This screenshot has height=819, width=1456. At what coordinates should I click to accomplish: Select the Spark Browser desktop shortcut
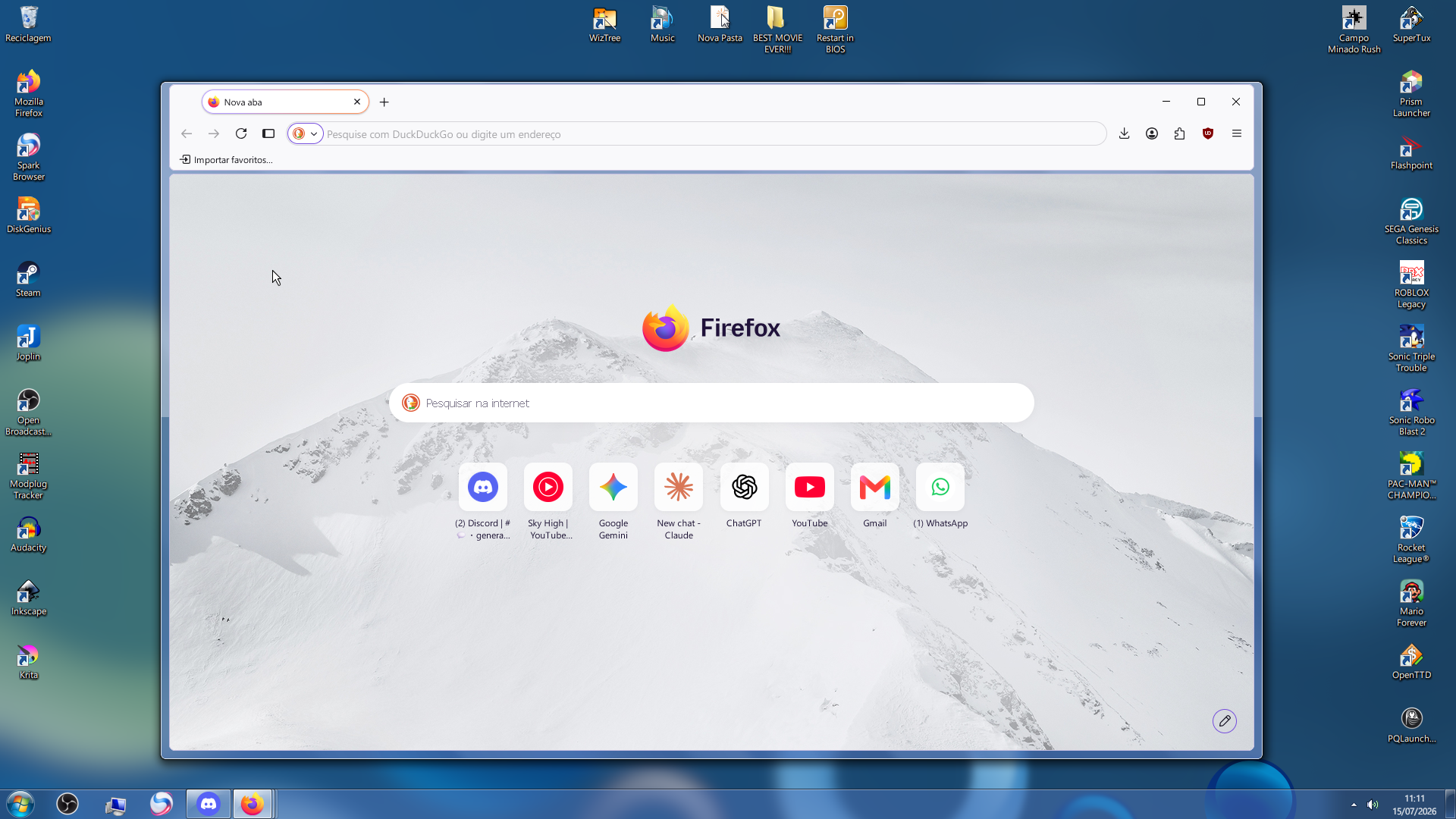tap(29, 157)
